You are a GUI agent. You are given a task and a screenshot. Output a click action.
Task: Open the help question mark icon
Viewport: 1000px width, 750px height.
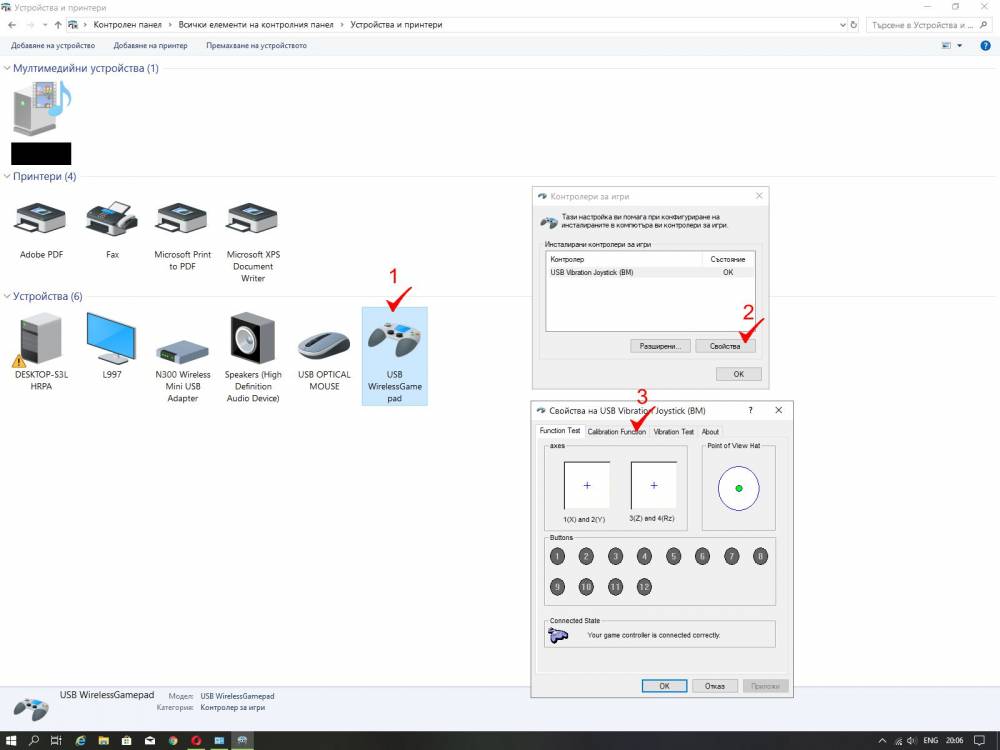(985, 46)
